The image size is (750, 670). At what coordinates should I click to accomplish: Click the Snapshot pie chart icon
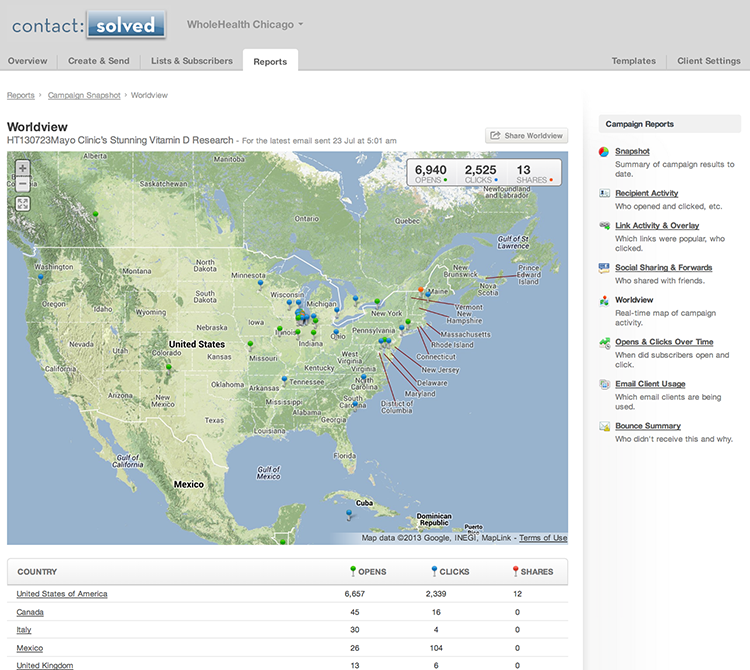click(x=605, y=152)
